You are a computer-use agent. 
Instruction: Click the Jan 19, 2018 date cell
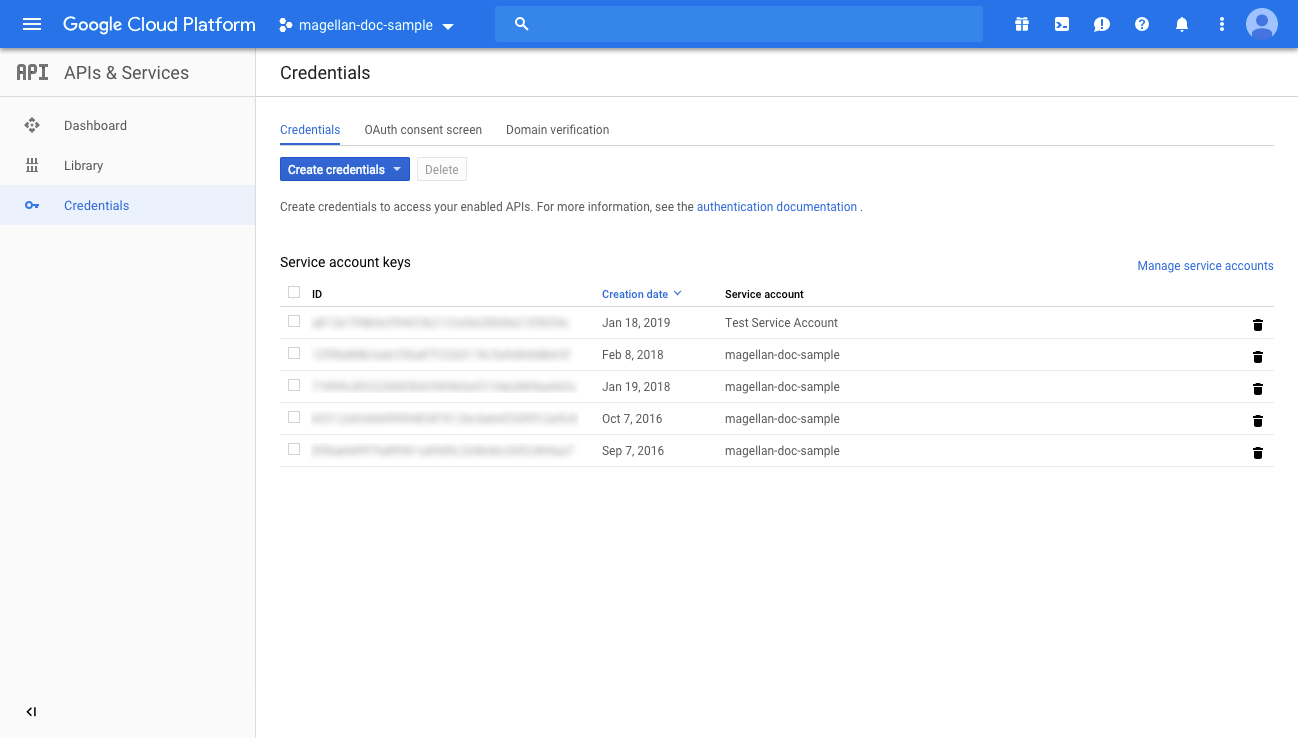[x=636, y=387]
